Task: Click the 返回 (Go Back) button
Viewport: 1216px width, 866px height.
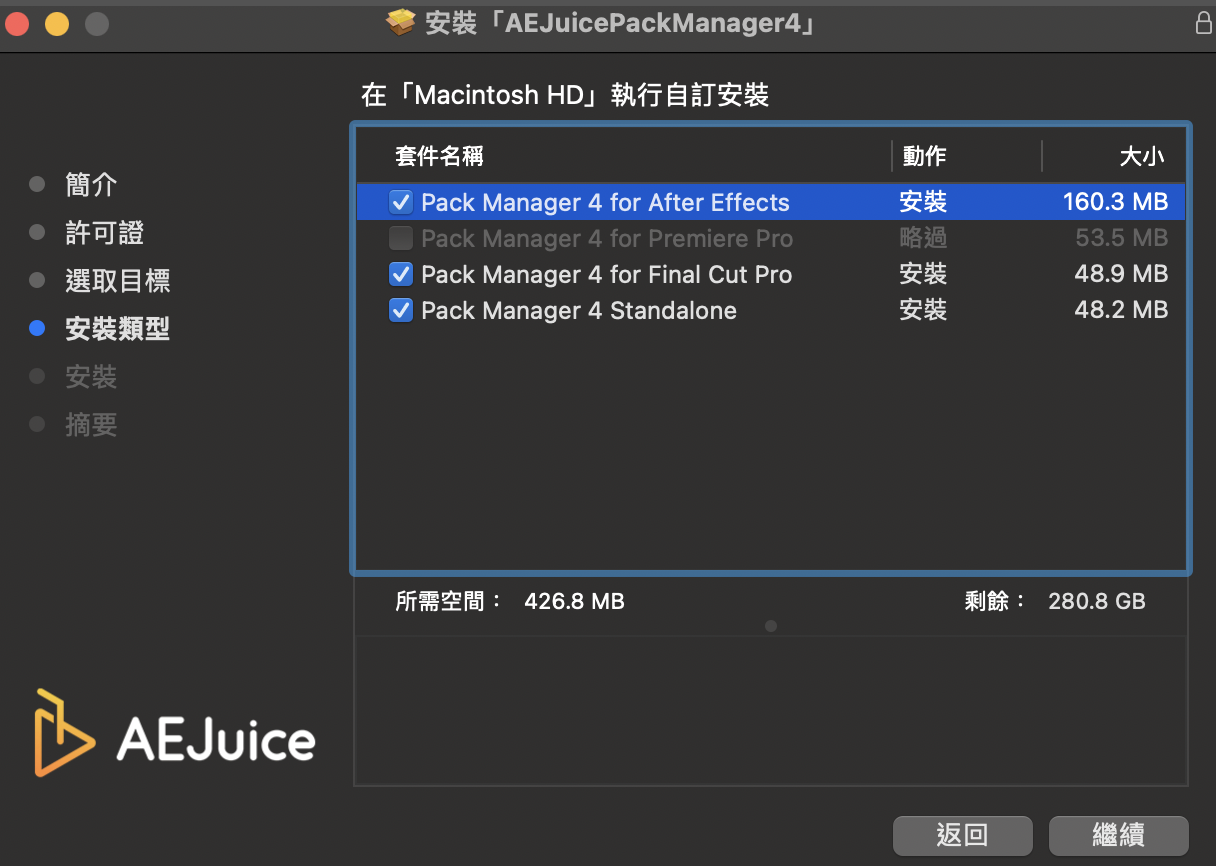Action: pos(962,836)
